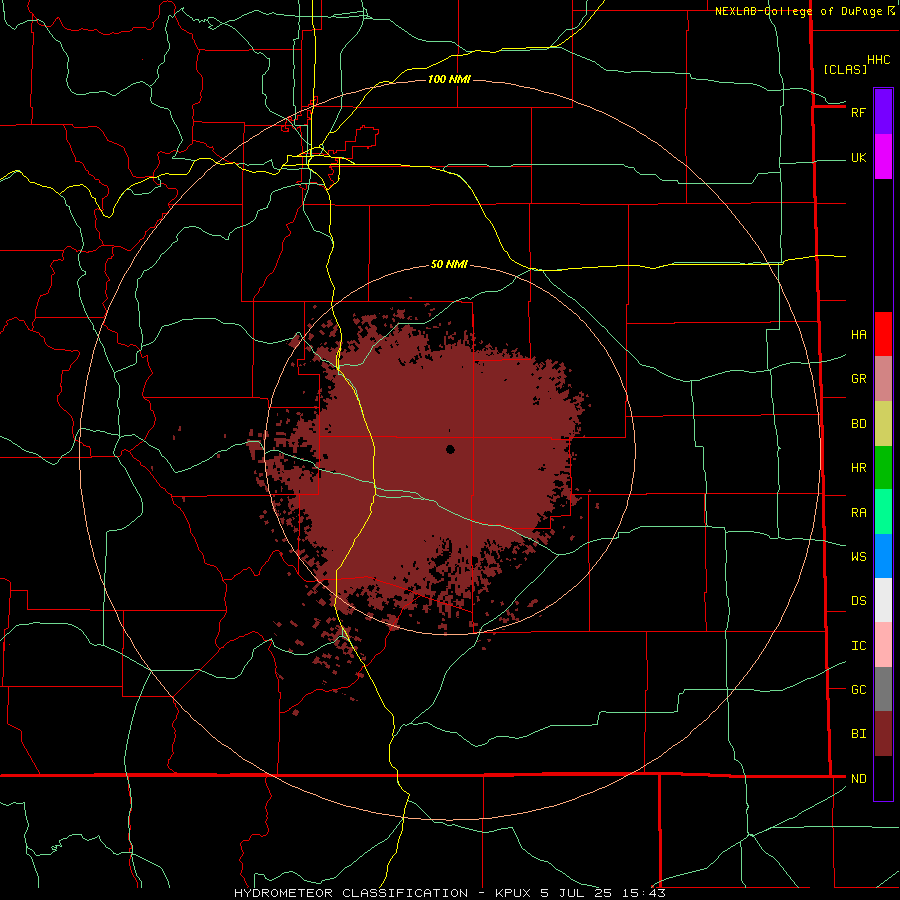The image size is (900, 900).
Task: Click the purple RF color swatch
Action: point(883,112)
